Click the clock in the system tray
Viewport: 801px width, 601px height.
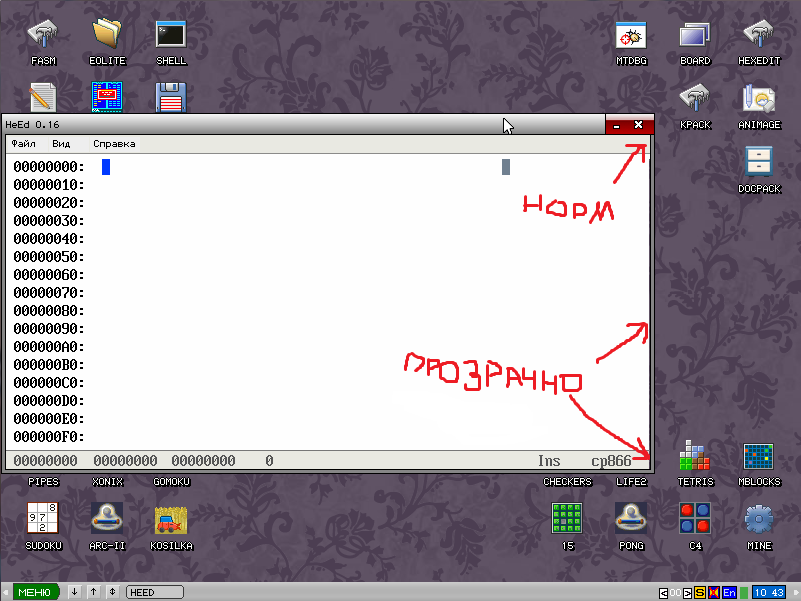coord(770,592)
